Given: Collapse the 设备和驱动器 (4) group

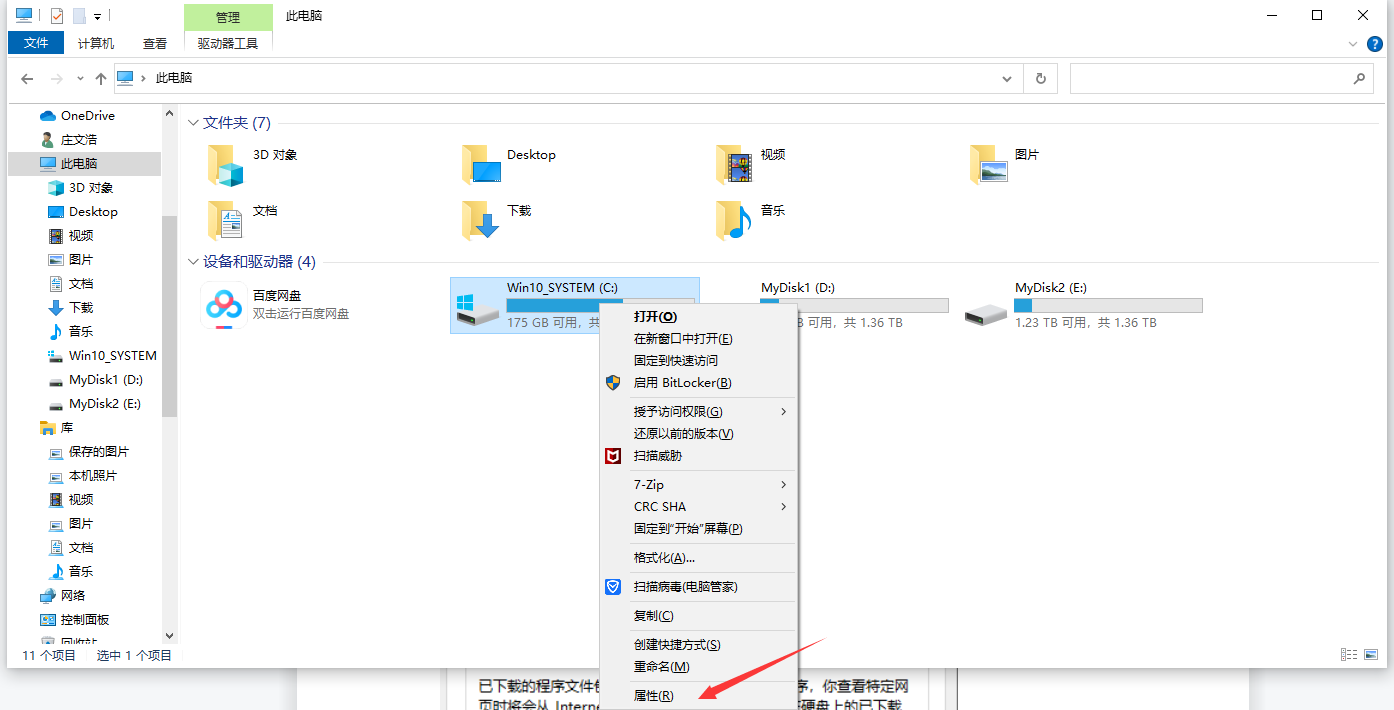Looking at the screenshot, I should click(x=194, y=262).
